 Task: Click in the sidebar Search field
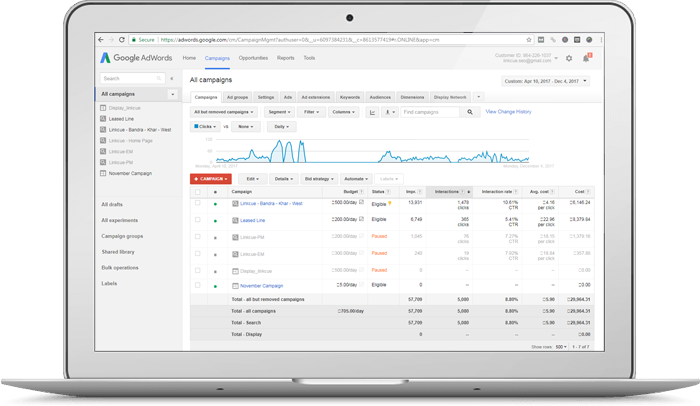(x=133, y=79)
